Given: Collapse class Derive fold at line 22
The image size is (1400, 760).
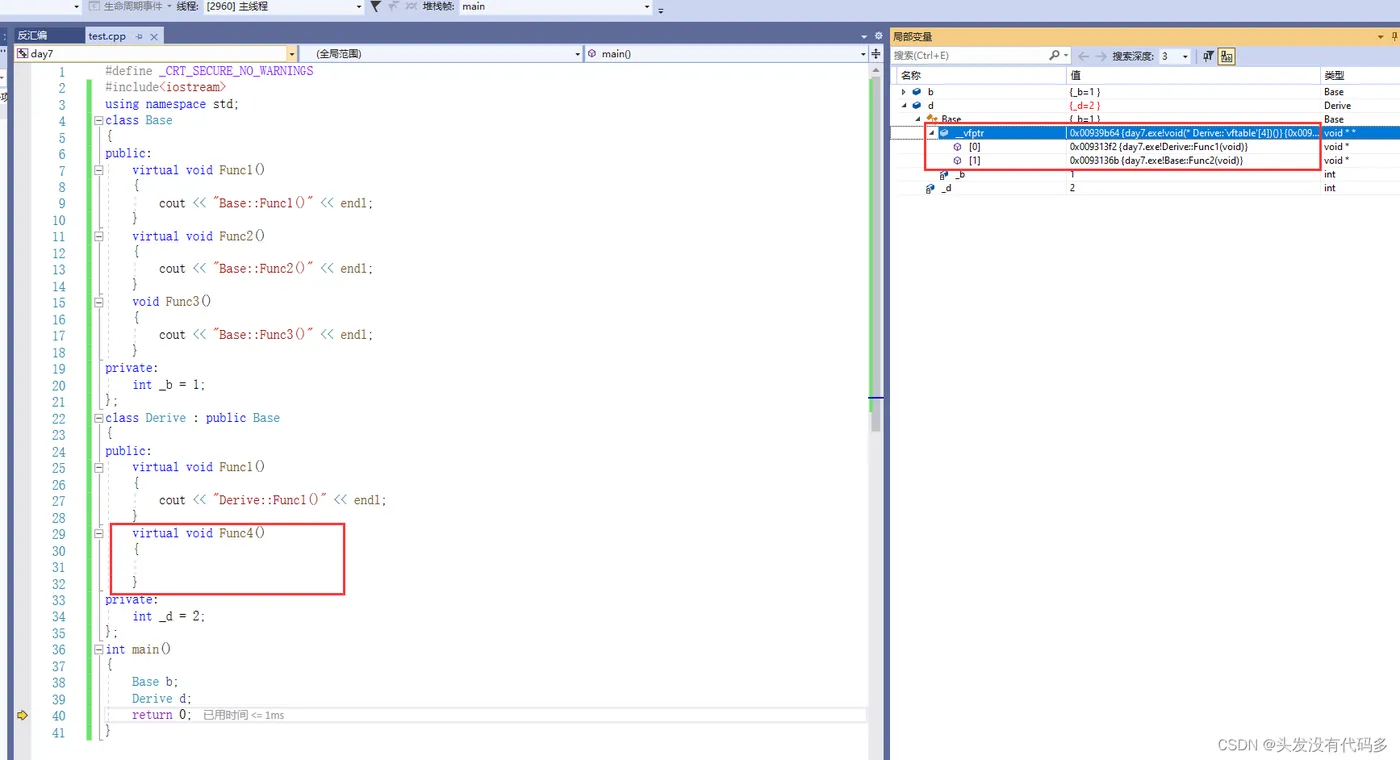Looking at the screenshot, I should [x=99, y=418].
